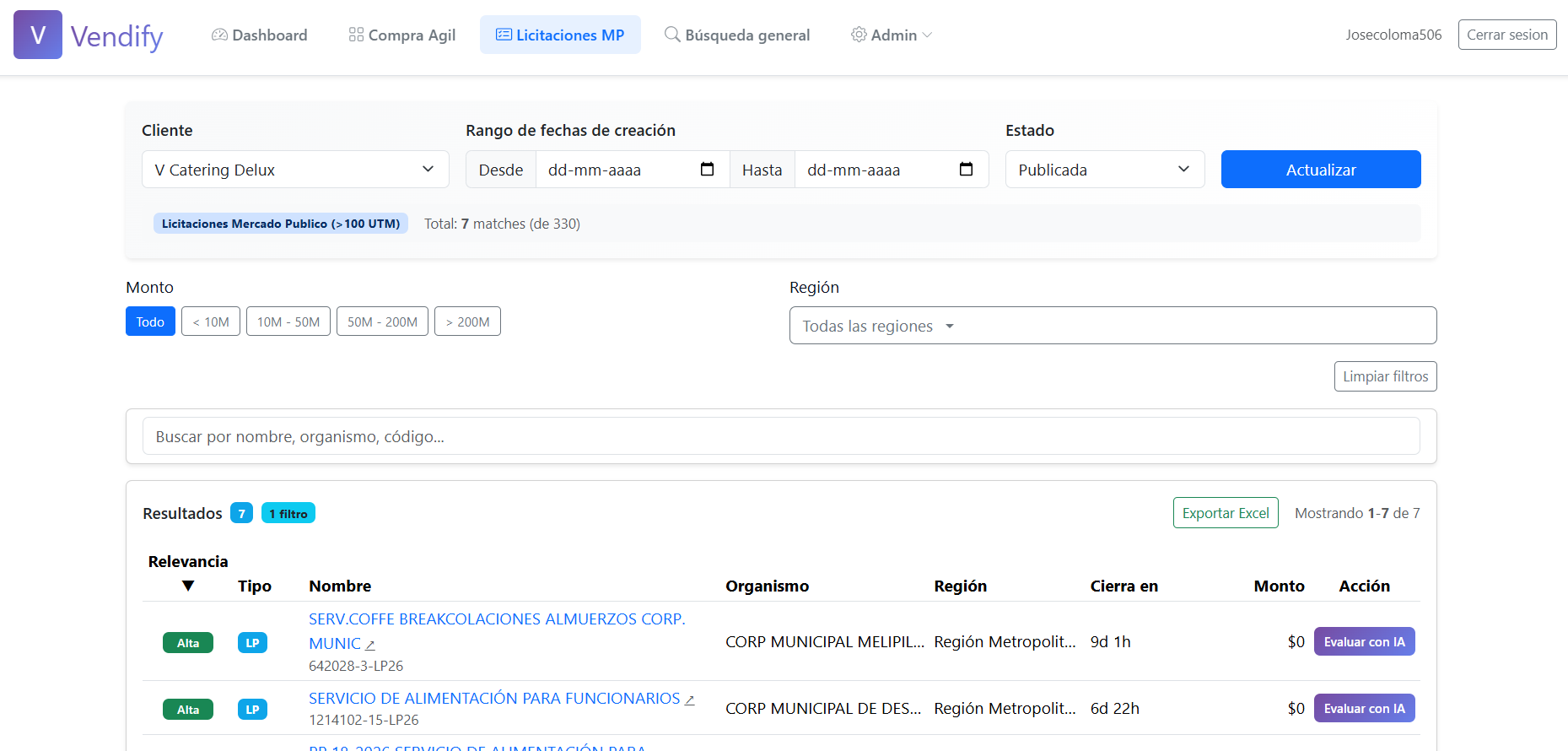Open Búsqueda general search page

(x=737, y=35)
